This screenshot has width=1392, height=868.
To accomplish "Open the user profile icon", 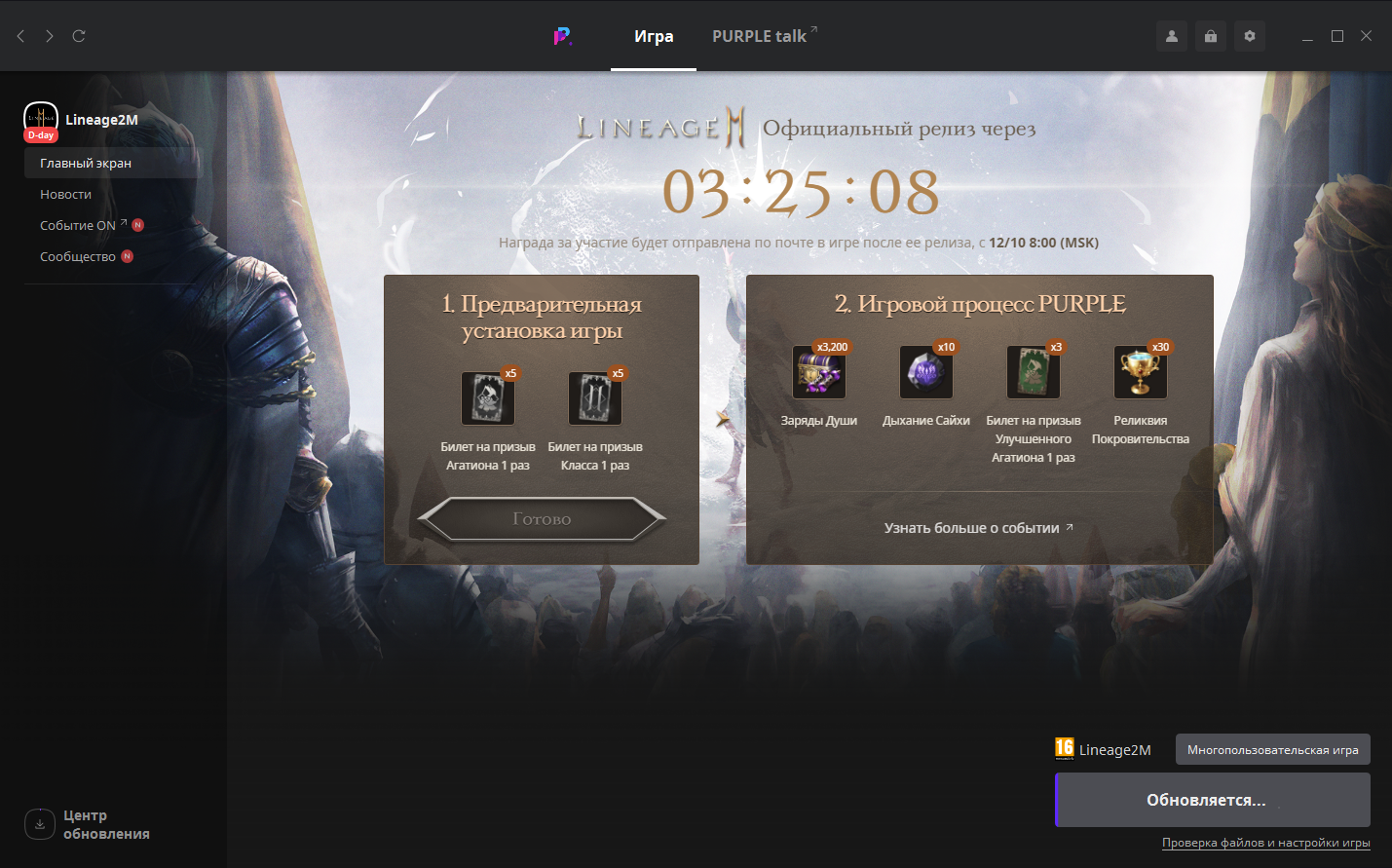I will (x=1172, y=36).
